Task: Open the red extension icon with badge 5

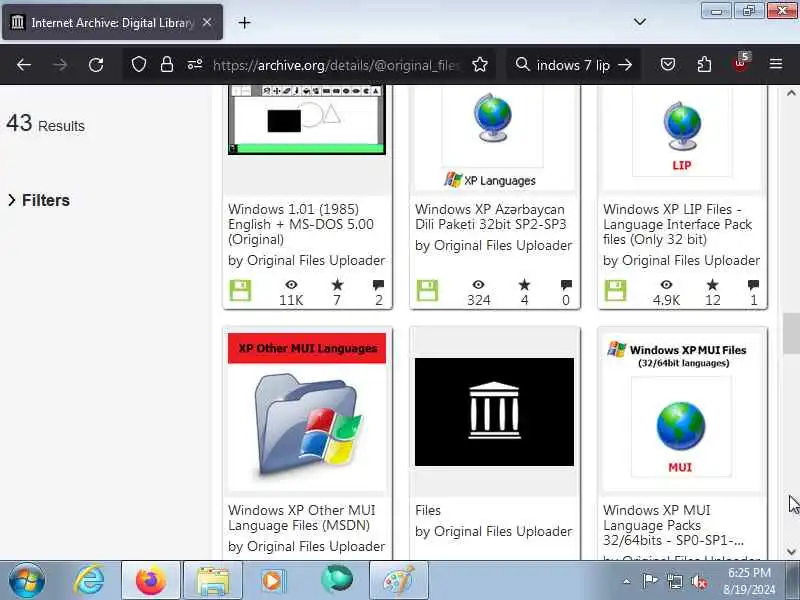Action: tap(740, 63)
